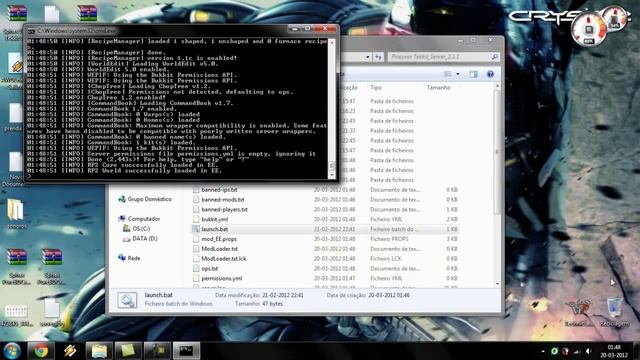640x360 pixels.
Task: Open the OS (C:) drive
Action: (x=141, y=229)
